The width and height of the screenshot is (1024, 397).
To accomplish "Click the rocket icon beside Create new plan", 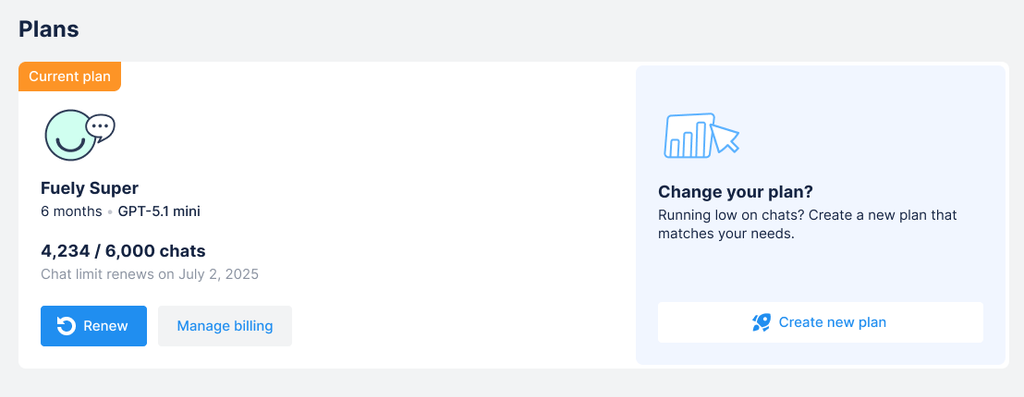I will pos(761,322).
